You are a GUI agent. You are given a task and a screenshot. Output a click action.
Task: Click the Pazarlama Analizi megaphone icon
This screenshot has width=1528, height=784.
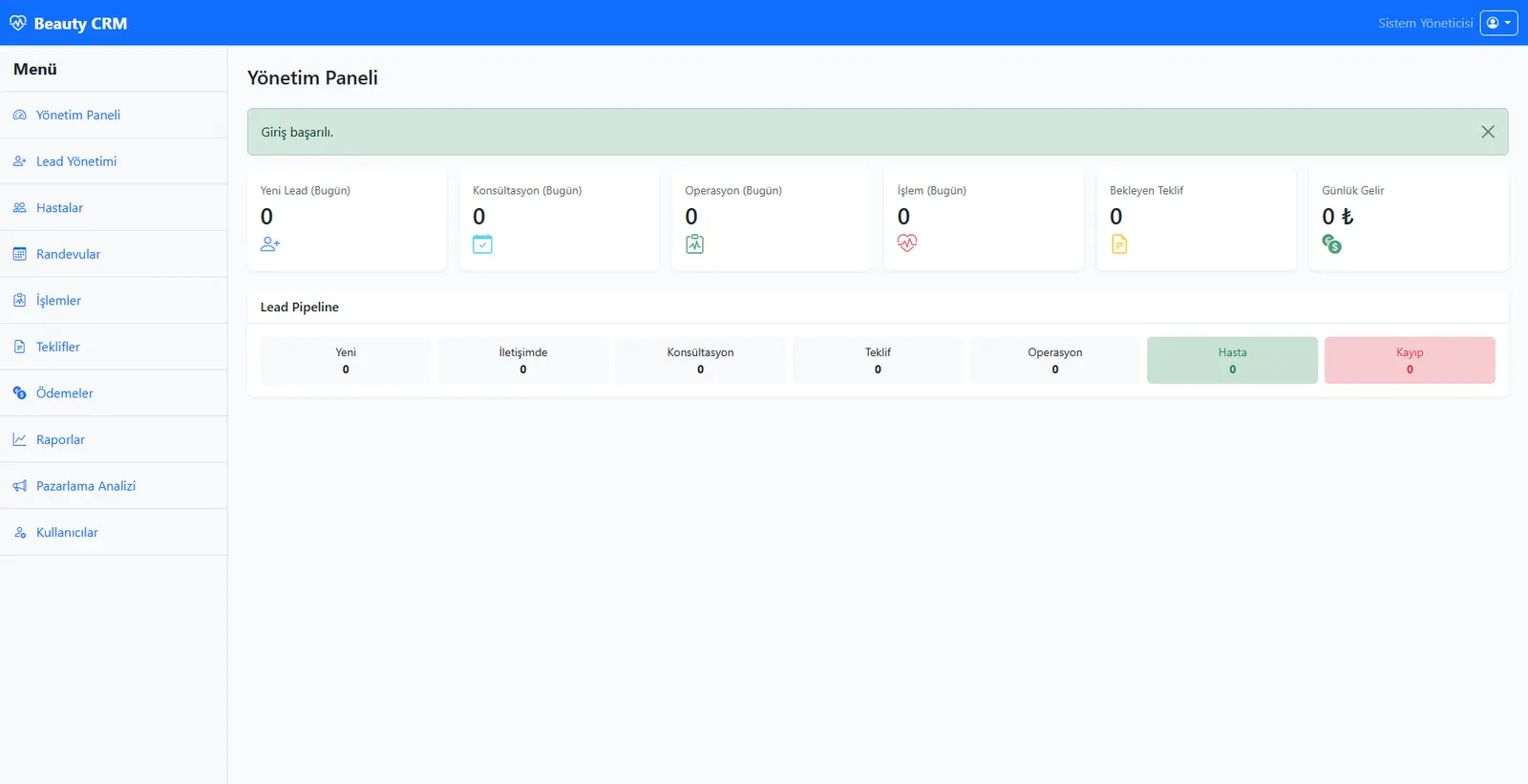click(x=20, y=486)
